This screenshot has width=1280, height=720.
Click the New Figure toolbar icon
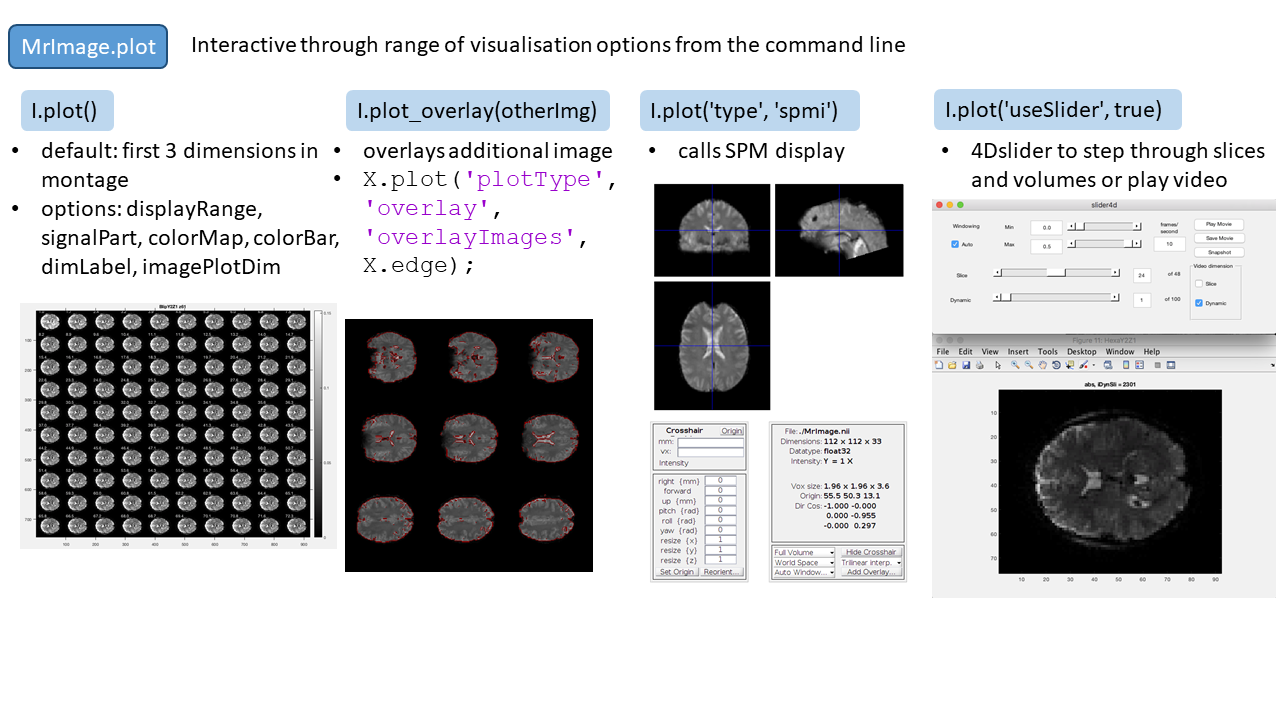[939, 365]
